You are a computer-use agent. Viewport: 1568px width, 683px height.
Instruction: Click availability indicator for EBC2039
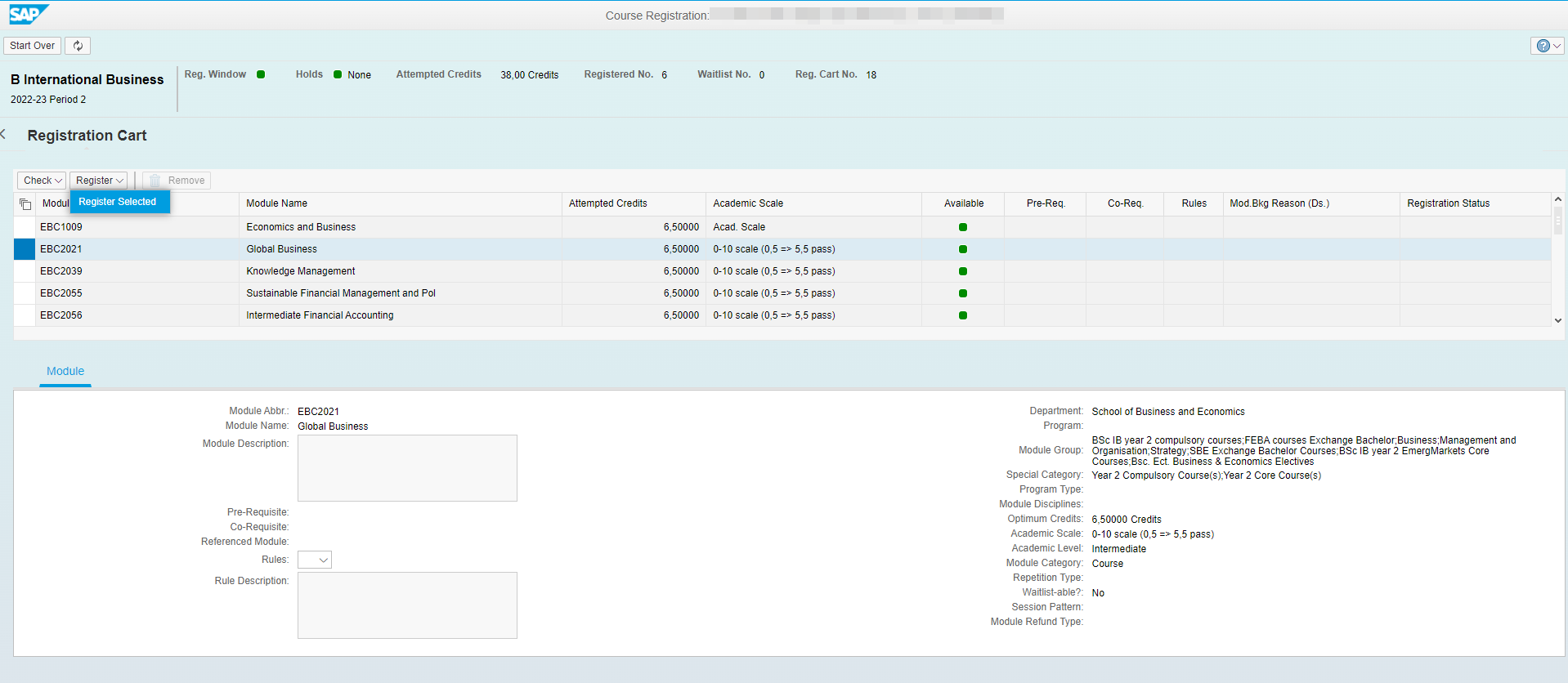coord(963,271)
